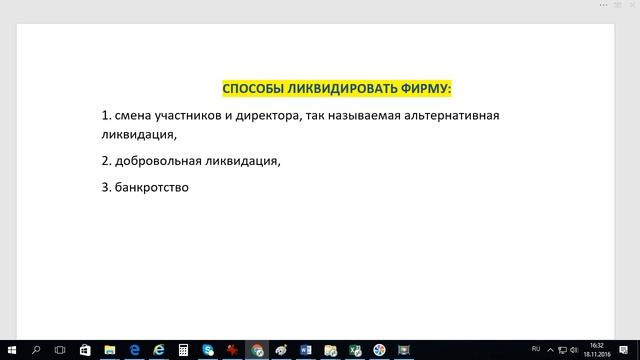This screenshot has height=360, width=640.
Task: Open the Windows Start menu
Action: pos(12,350)
